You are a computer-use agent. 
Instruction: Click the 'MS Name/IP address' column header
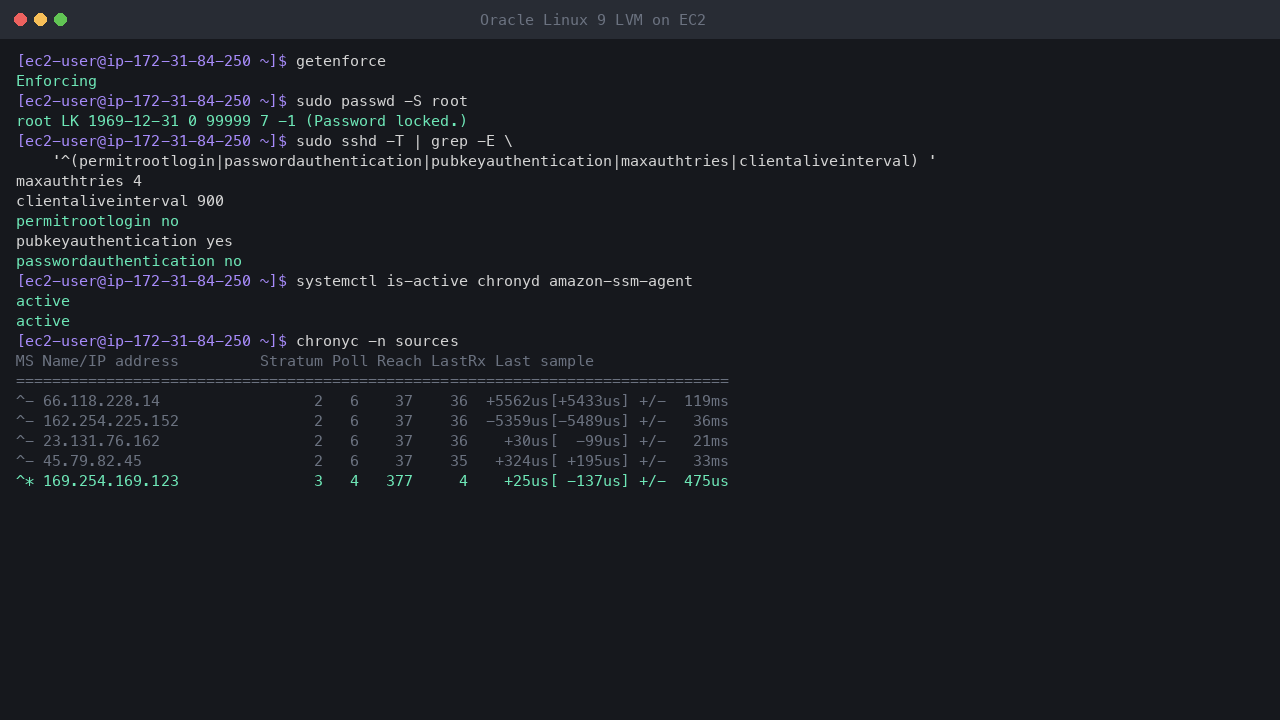click(x=97, y=361)
